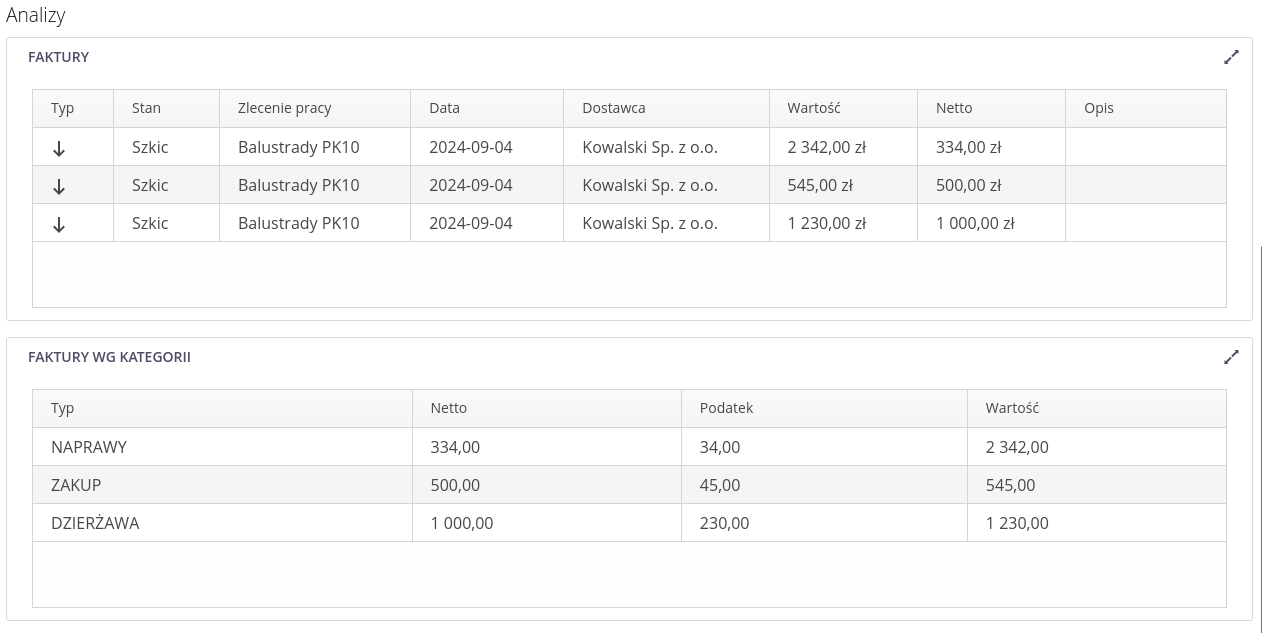Click the 334,00 zł Netto invoice cell
The image size is (1262, 633).
point(968,147)
